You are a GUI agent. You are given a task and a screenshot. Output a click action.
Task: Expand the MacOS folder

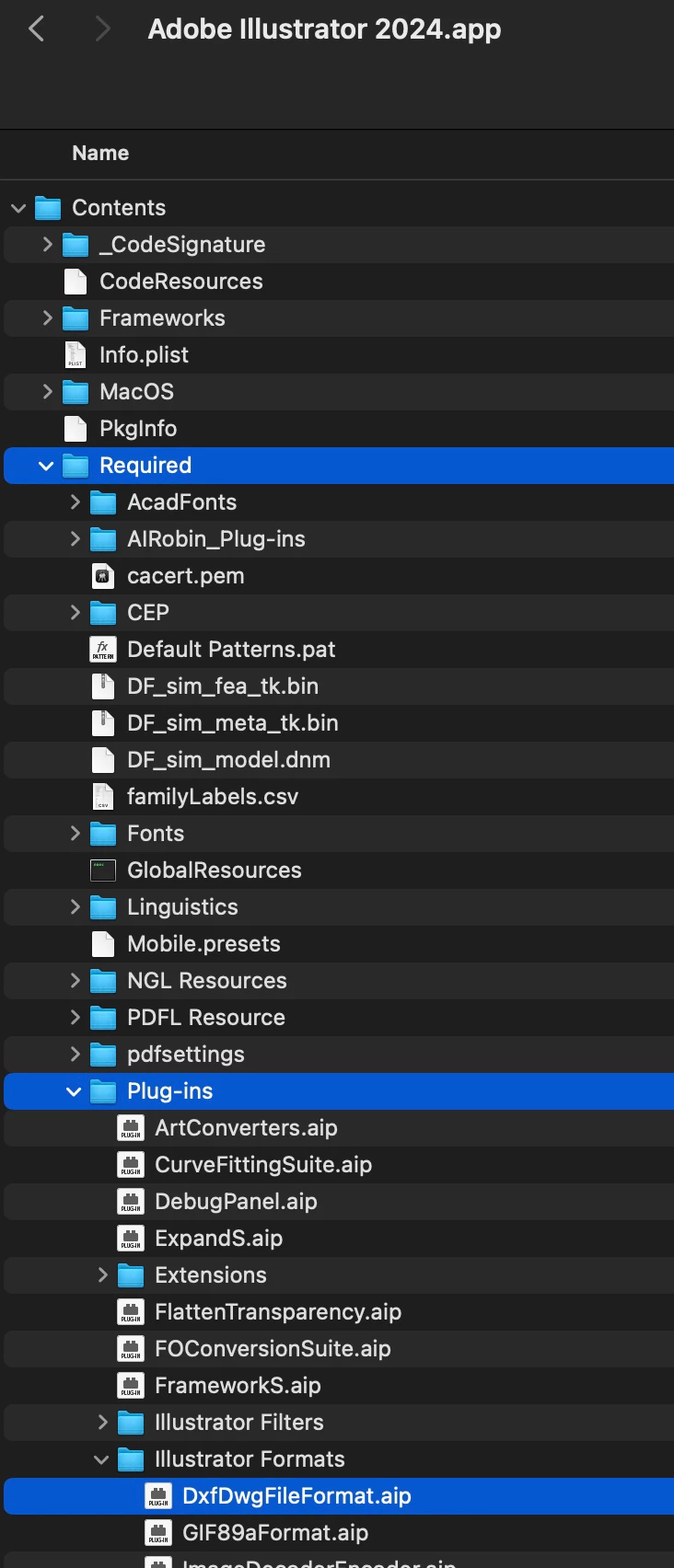(47, 392)
